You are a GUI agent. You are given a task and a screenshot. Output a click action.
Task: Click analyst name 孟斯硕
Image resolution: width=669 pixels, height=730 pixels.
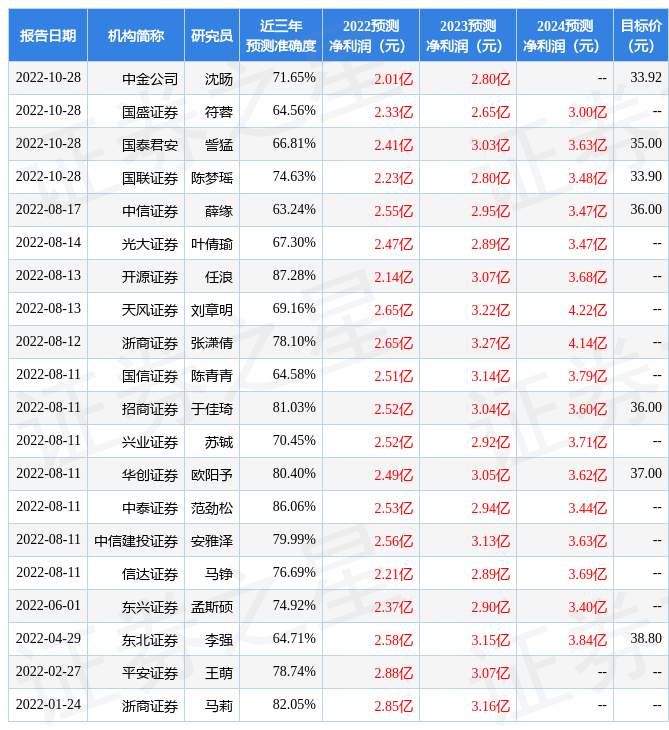[x=212, y=608]
